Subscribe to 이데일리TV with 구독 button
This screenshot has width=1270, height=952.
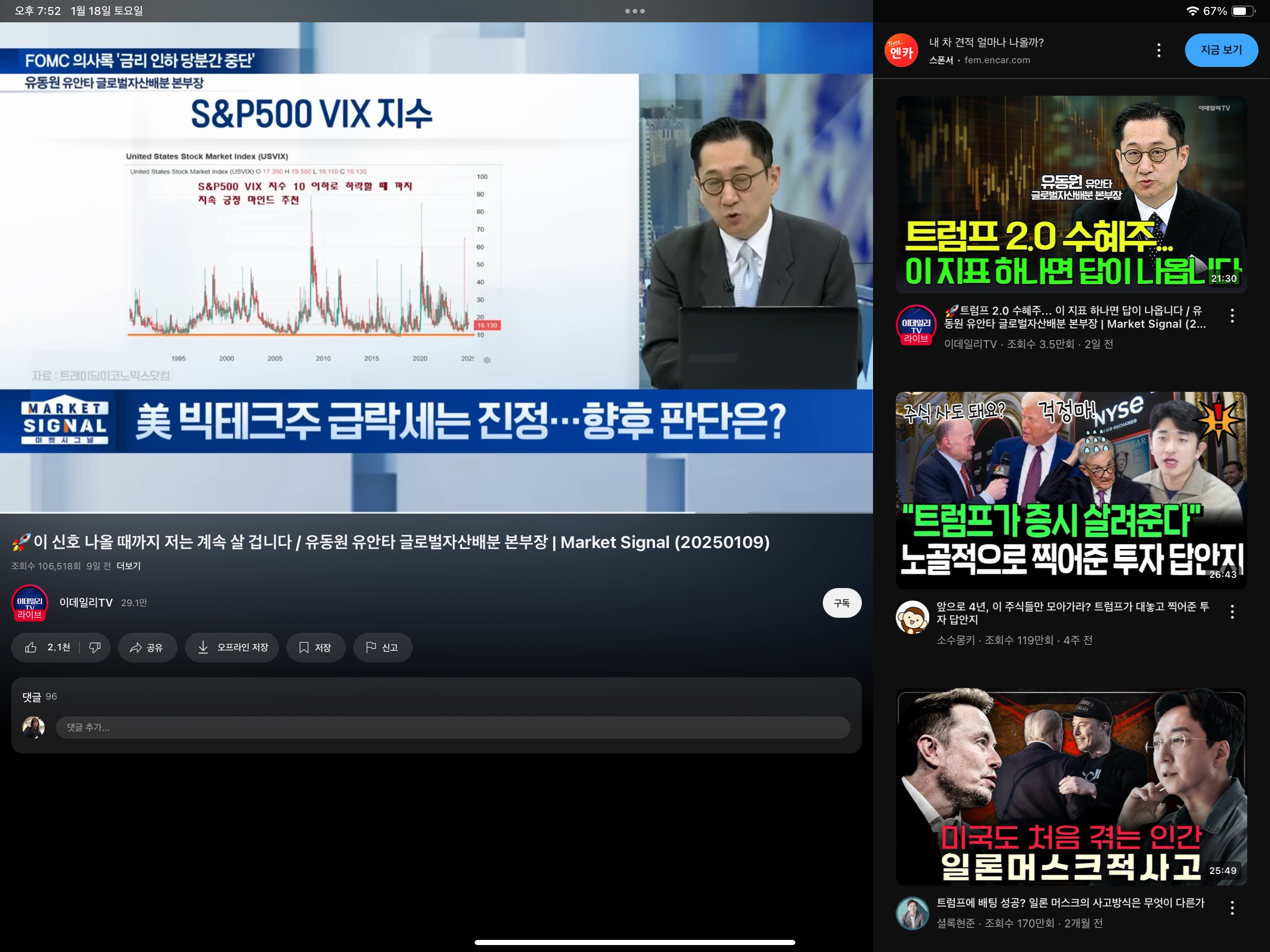pos(842,603)
